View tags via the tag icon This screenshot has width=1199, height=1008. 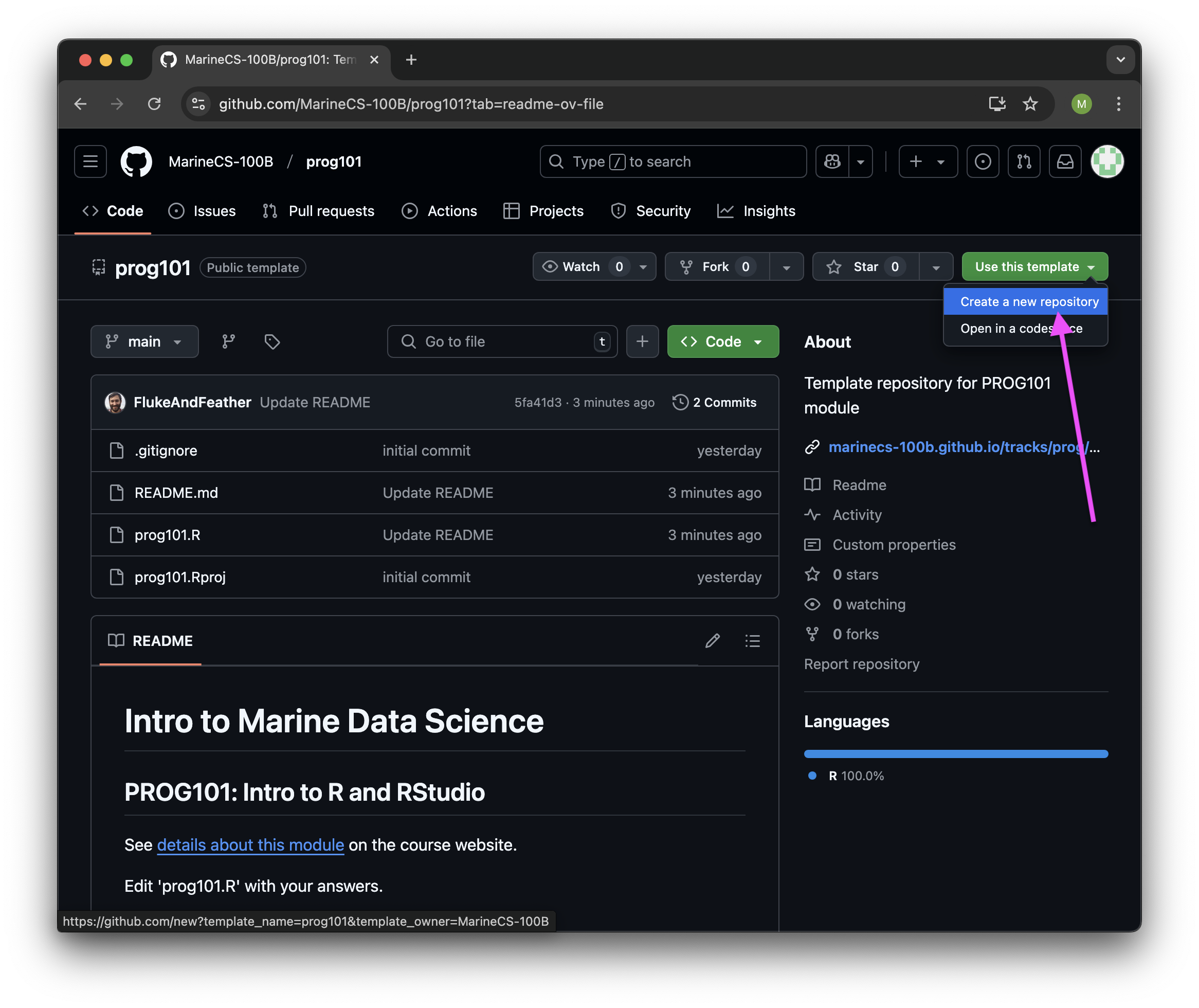272,341
